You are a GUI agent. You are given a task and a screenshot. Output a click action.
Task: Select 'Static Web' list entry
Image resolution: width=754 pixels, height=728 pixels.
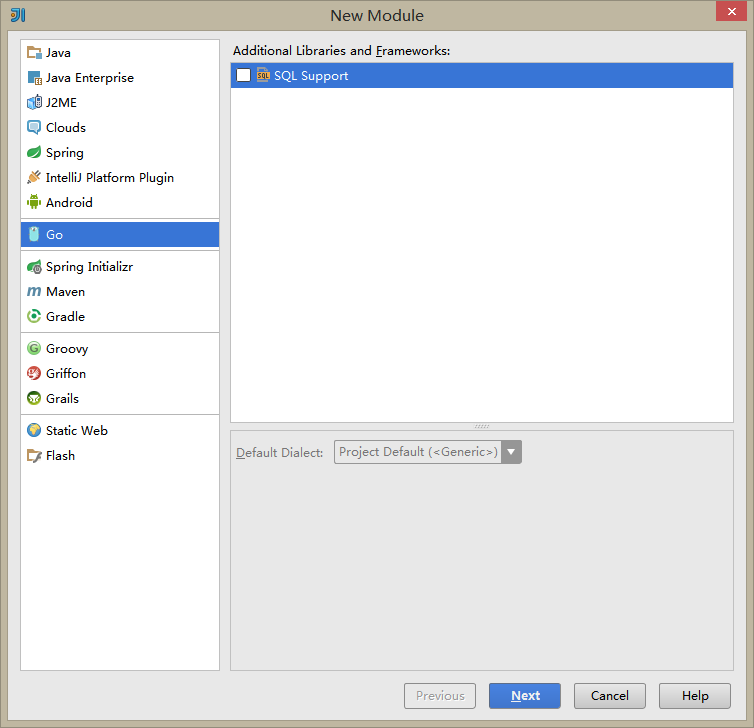click(x=120, y=430)
